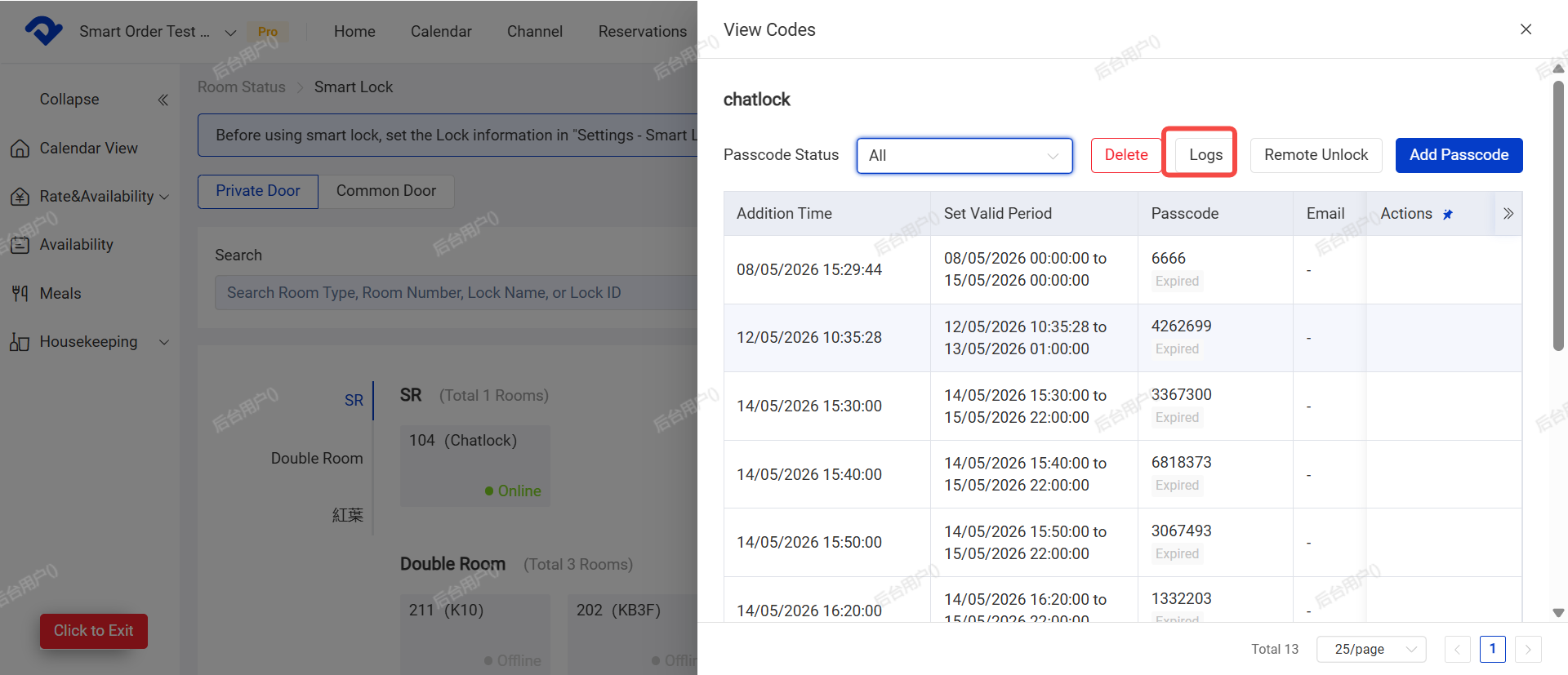Expand table columns with double-arrow icon

click(x=1508, y=214)
